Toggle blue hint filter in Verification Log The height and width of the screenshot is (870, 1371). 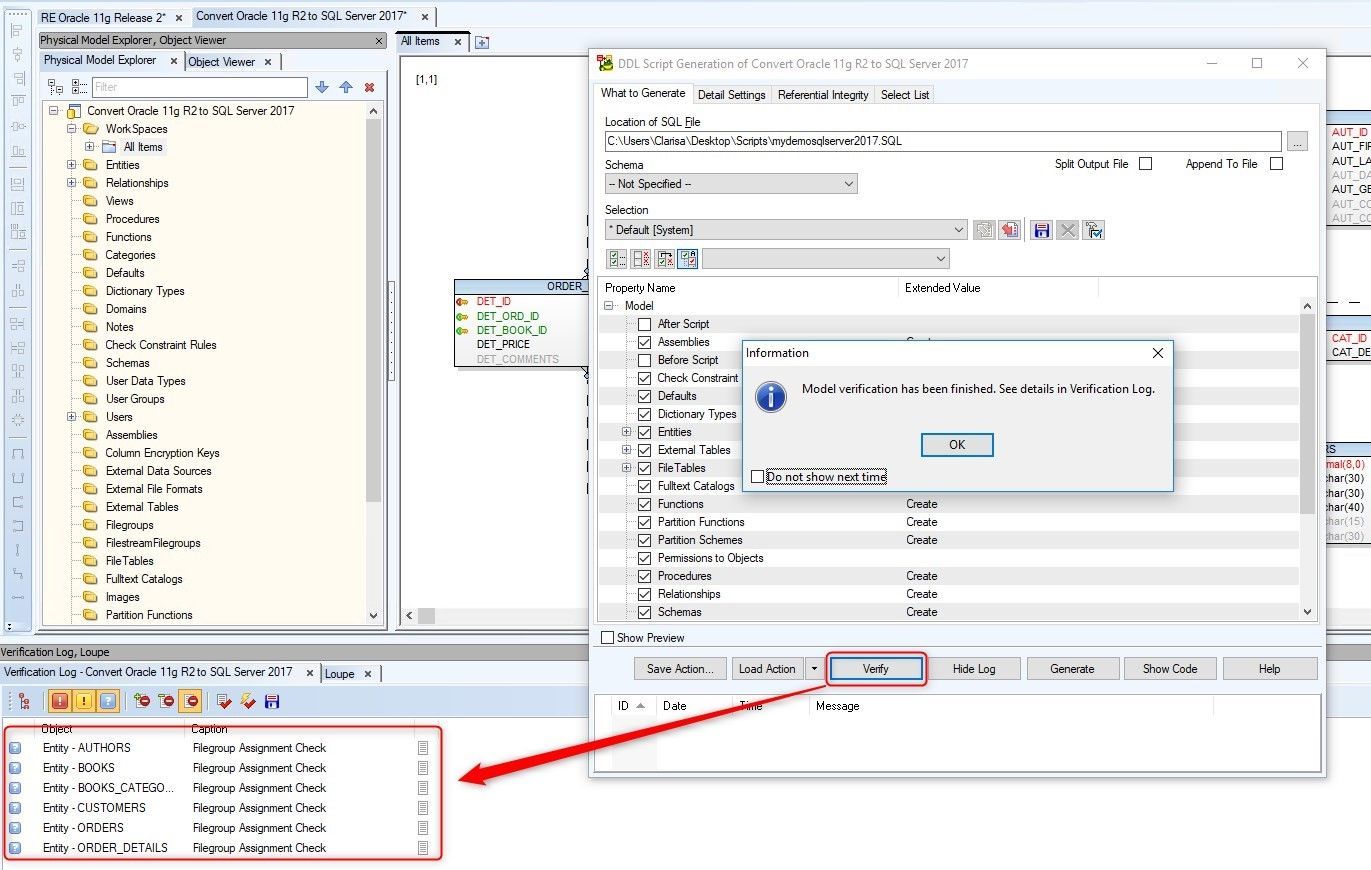(x=108, y=701)
